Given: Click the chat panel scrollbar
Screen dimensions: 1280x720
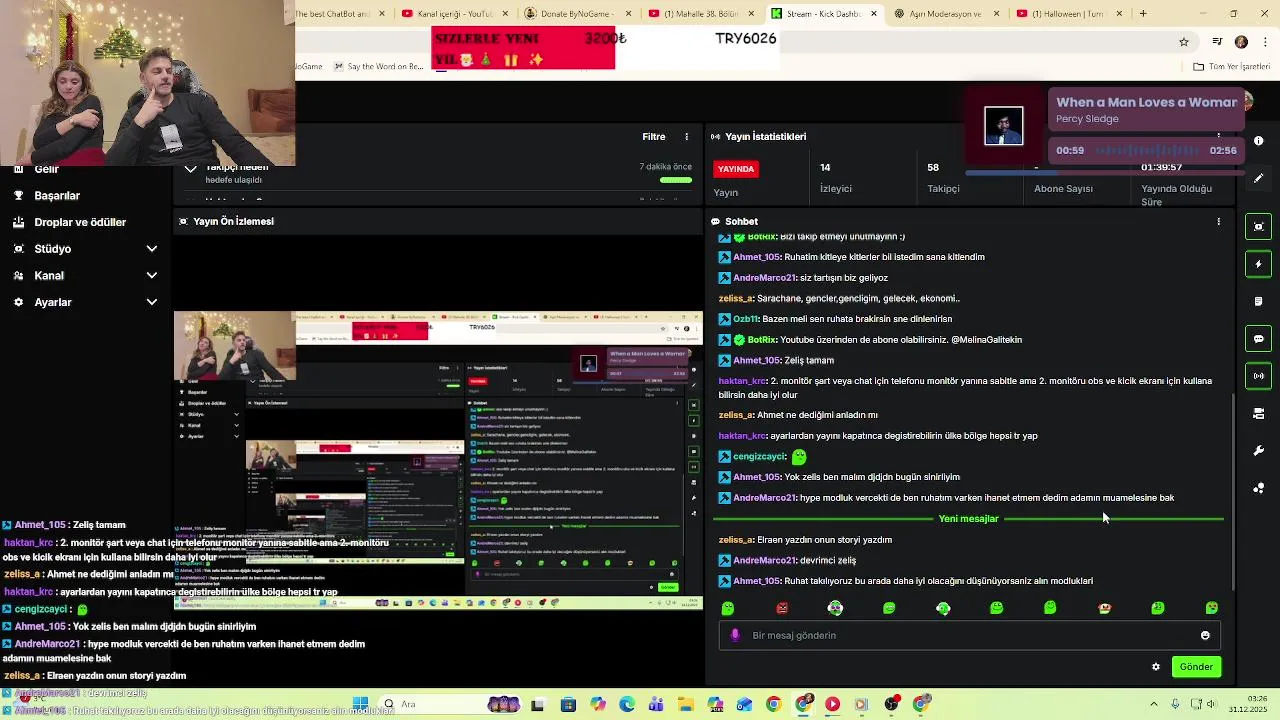Looking at the screenshot, I should click(1233, 490).
